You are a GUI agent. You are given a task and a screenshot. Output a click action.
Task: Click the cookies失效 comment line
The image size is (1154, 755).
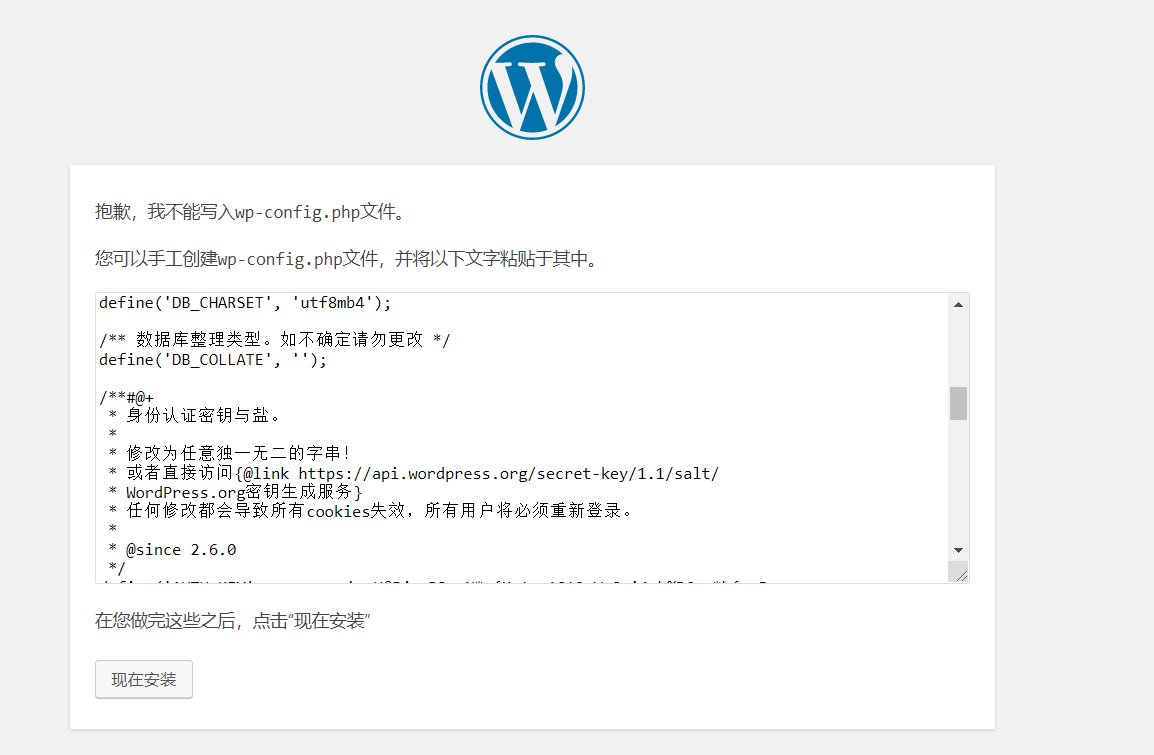pos(370,511)
